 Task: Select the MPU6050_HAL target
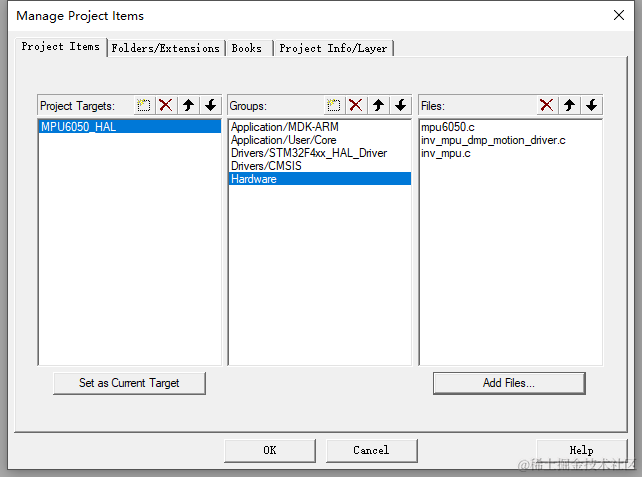click(130, 127)
